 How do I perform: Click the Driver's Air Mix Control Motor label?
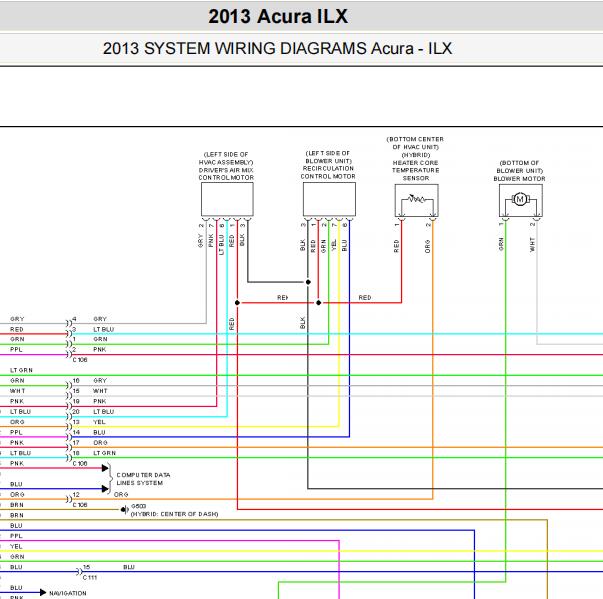226,166
